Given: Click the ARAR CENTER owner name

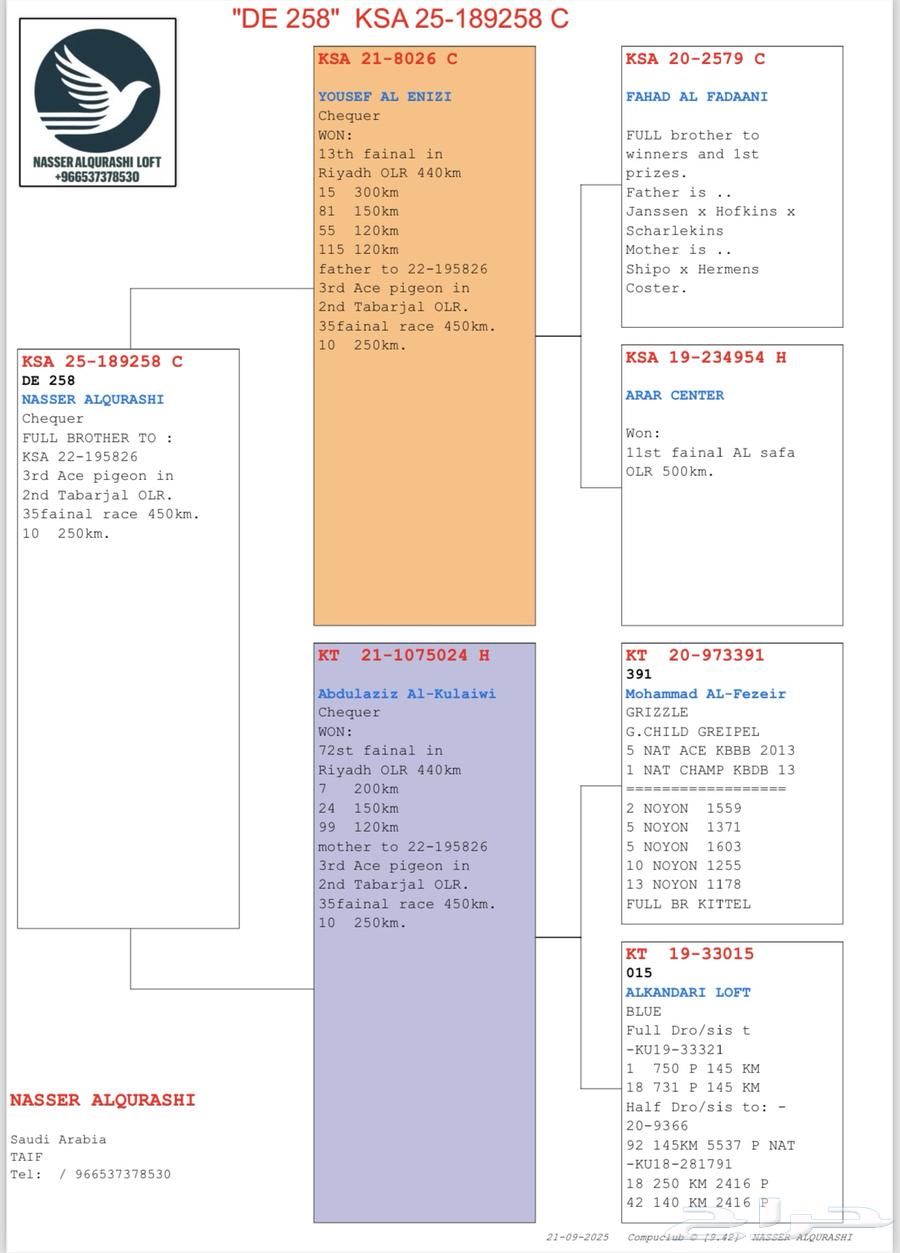Looking at the screenshot, I should pos(674,395).
